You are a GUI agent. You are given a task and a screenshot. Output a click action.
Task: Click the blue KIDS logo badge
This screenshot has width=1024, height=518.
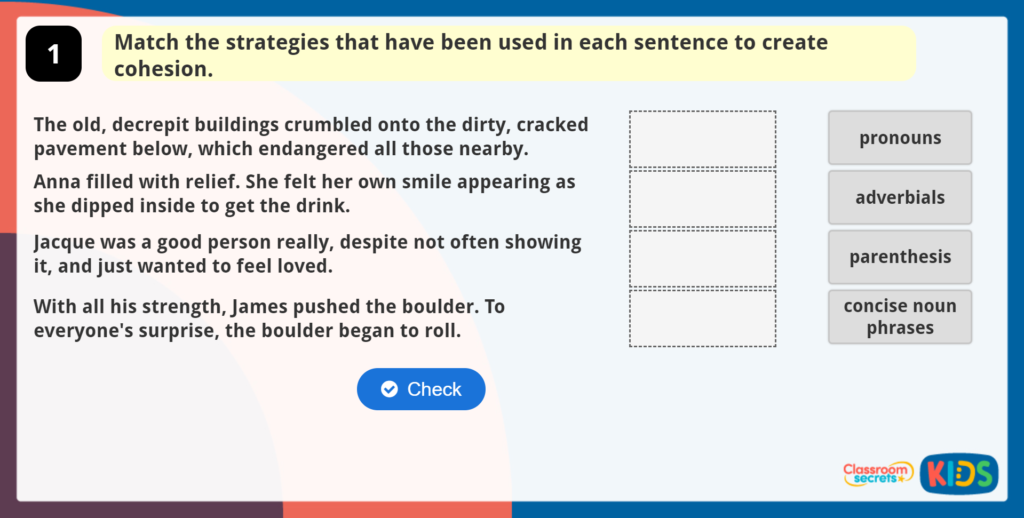click(x=958, y=474)
